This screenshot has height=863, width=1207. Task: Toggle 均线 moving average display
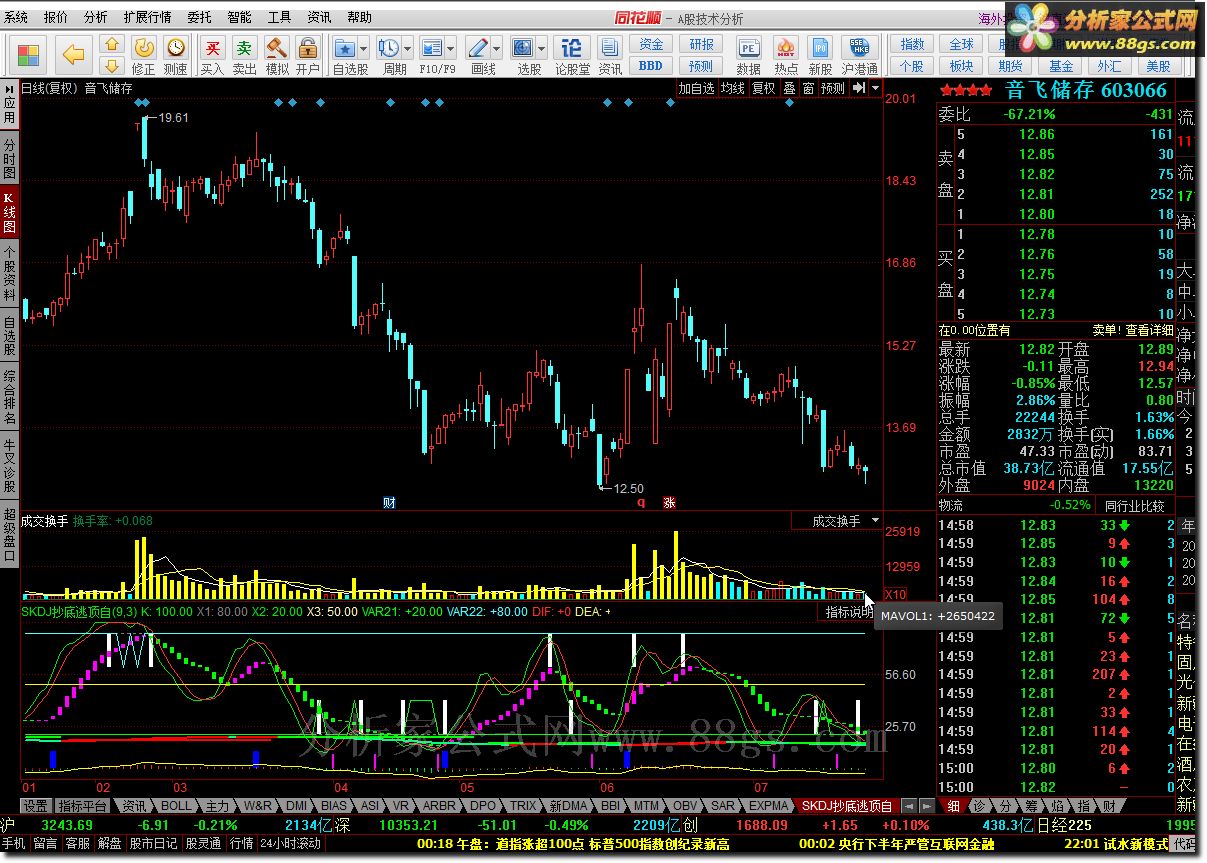coord(733,88)
